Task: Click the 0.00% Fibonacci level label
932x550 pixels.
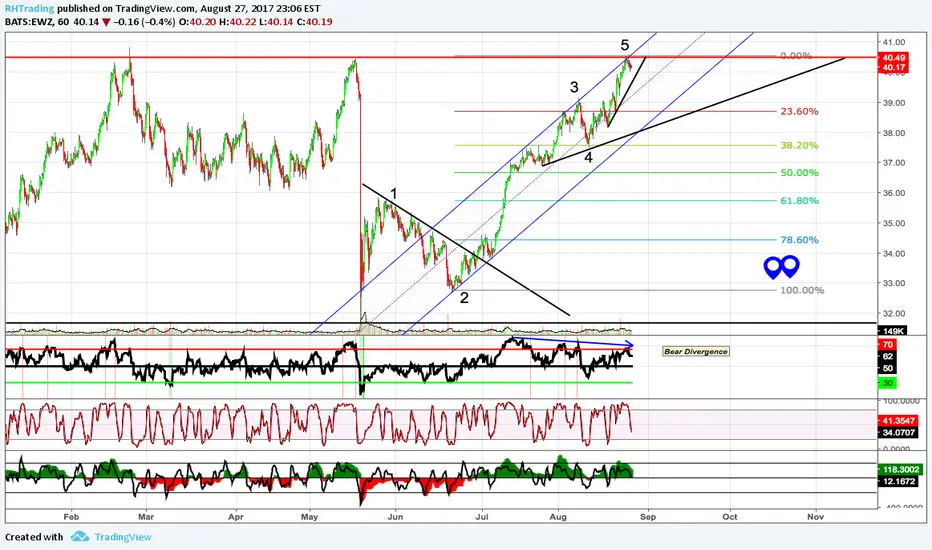Action: [796, 55]
